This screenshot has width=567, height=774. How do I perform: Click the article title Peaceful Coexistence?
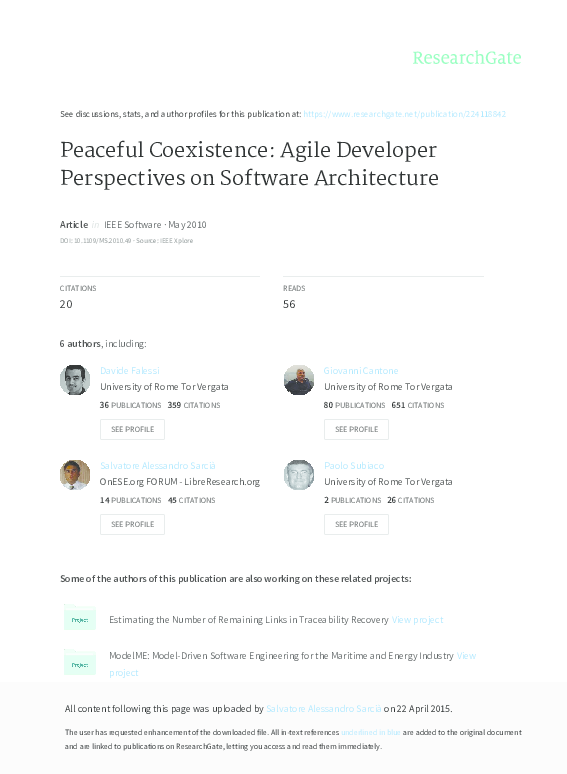(x=249, y=164)
